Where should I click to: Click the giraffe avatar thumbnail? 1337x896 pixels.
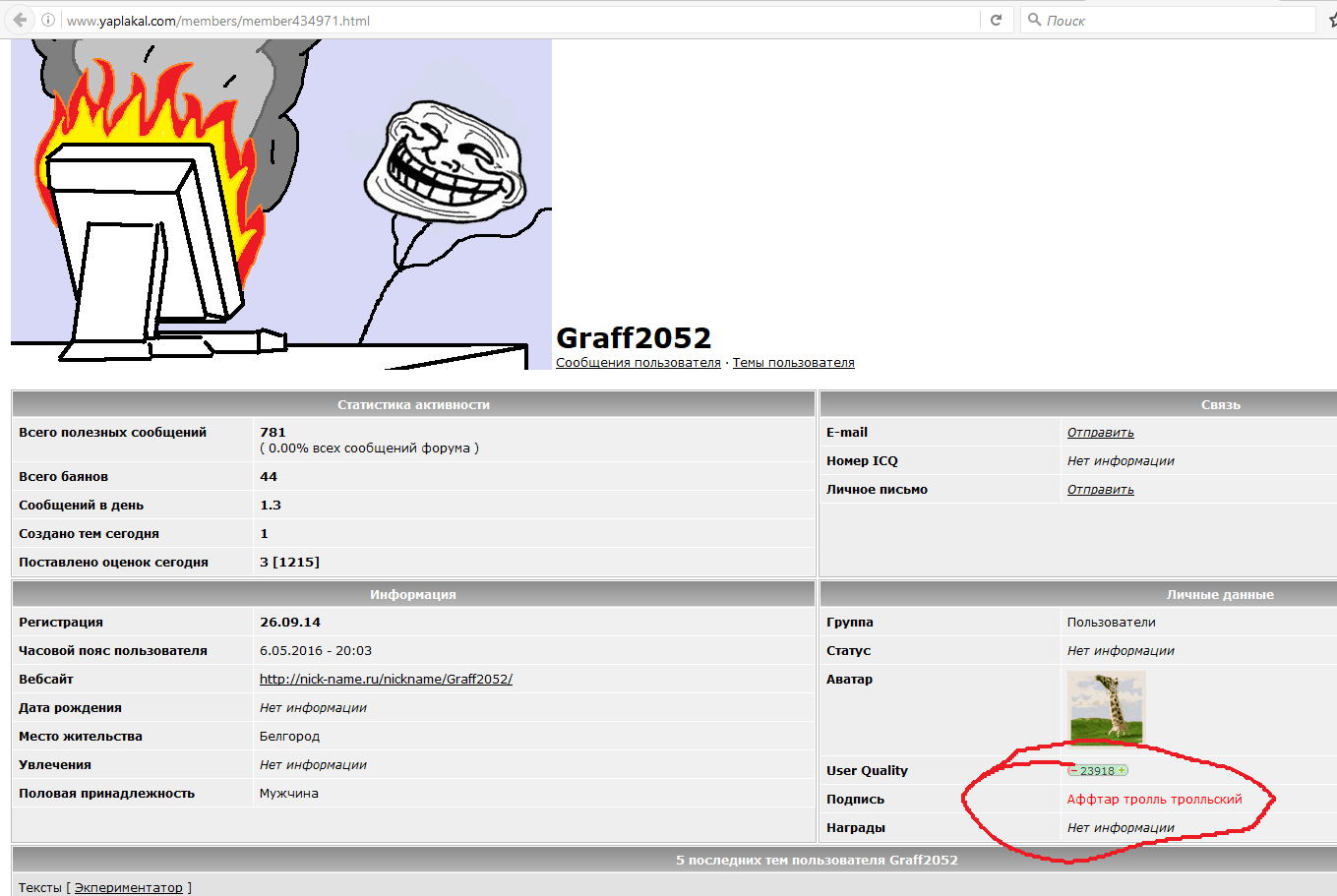pos(1107,708)
